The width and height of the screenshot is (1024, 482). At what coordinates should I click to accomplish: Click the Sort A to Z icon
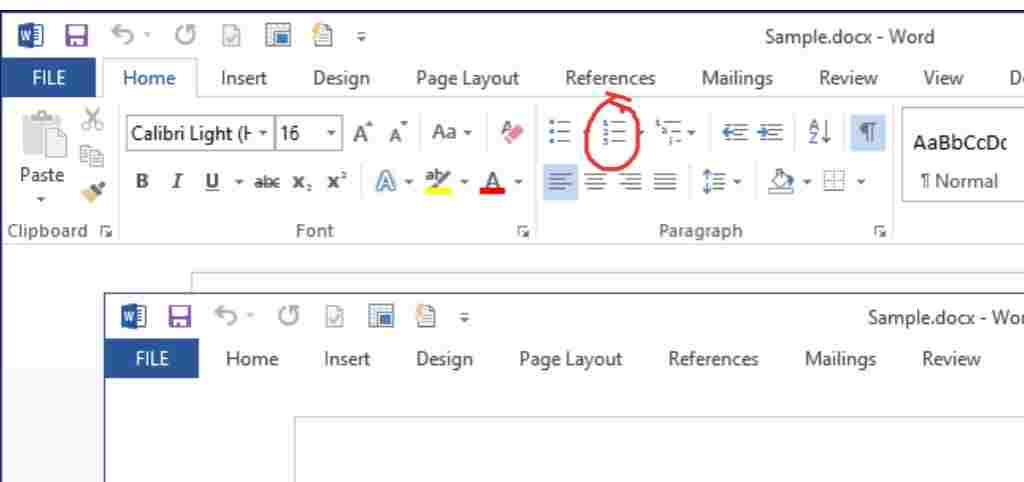(x=818, y=133)
